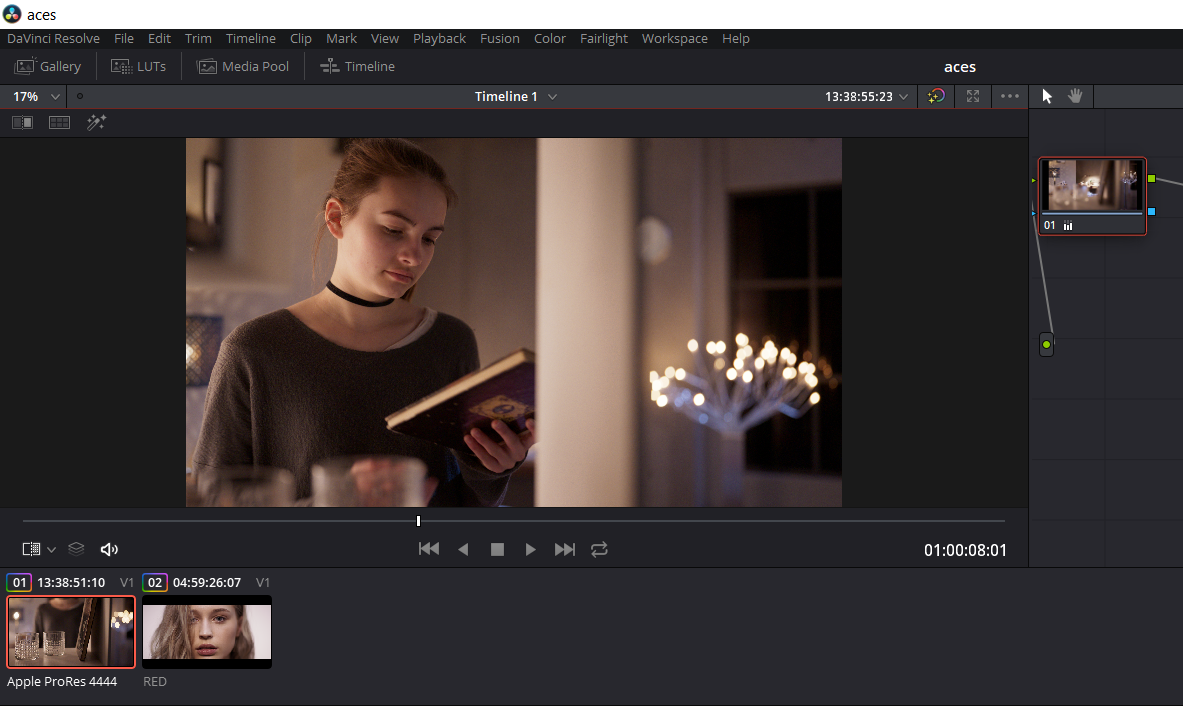The image size is (1183, 706).
Task: Select the hand pan tool
Action: [x=1075, y=96]
